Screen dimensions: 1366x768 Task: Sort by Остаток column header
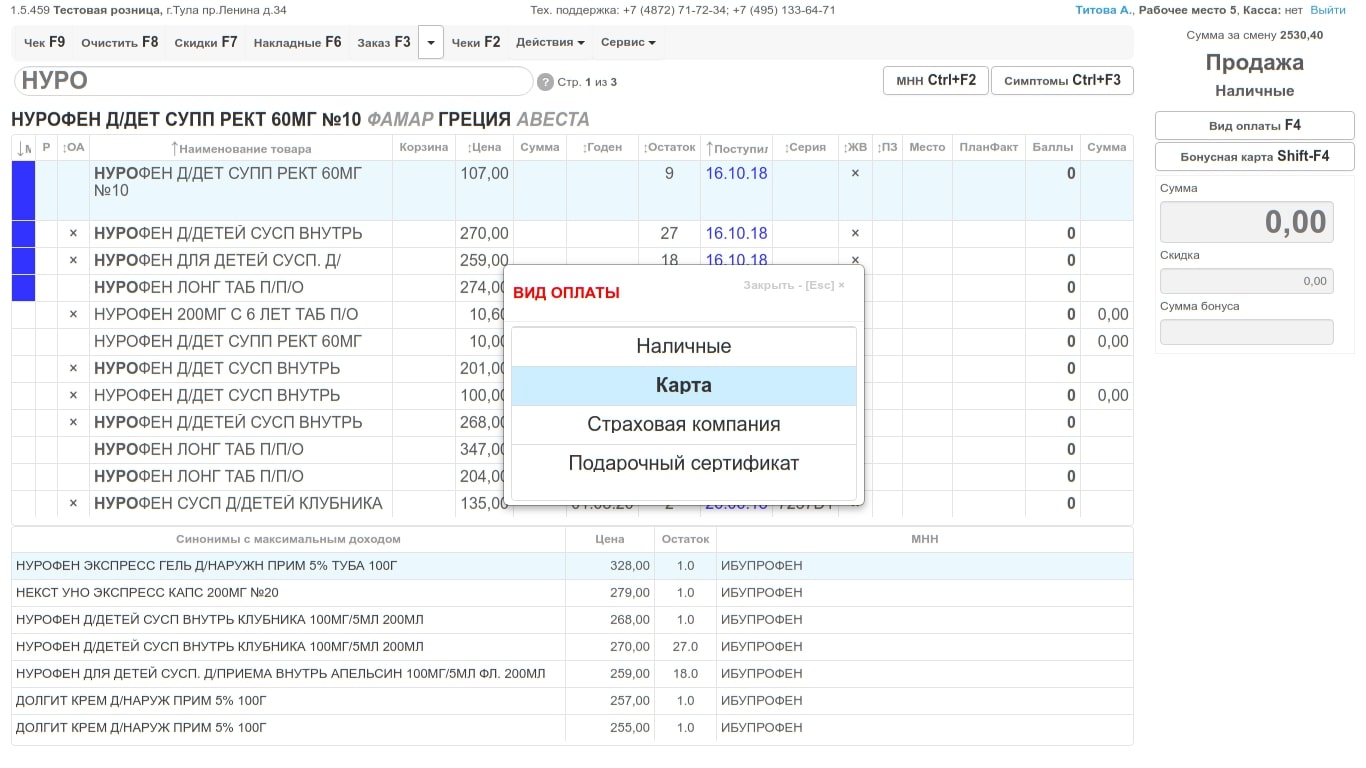coord(669,147)
